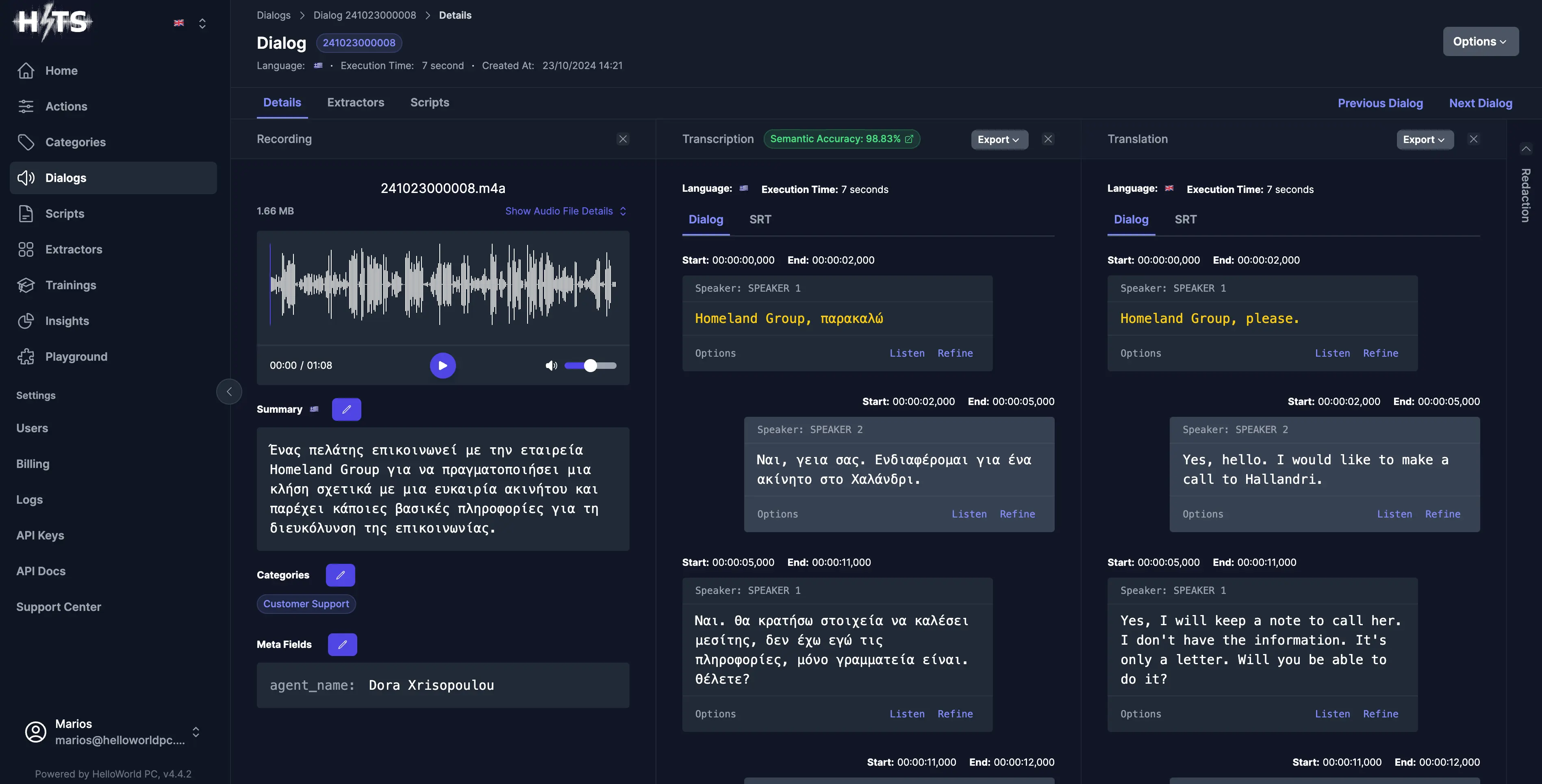Switch to the Extractors tab

356,102
